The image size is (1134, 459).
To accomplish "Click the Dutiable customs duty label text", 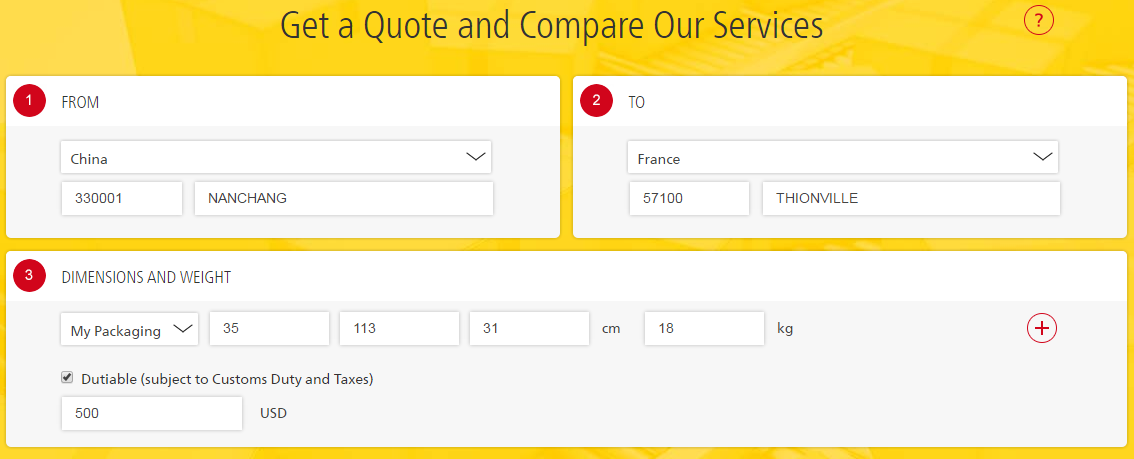I will tap(227, 379).
